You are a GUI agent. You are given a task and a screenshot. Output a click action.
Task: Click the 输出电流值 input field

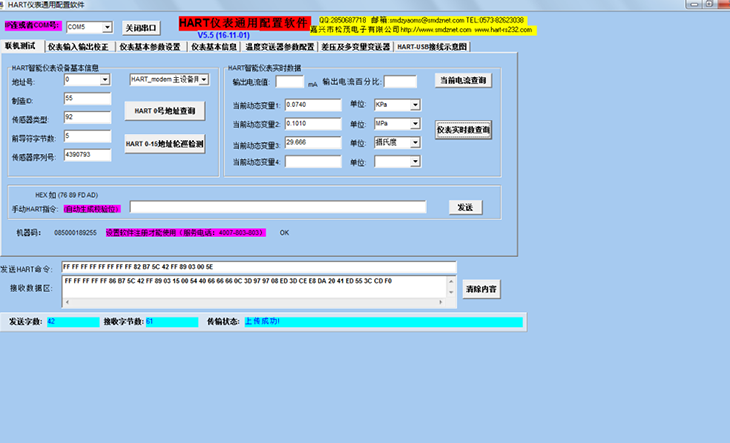pos(289,82)
